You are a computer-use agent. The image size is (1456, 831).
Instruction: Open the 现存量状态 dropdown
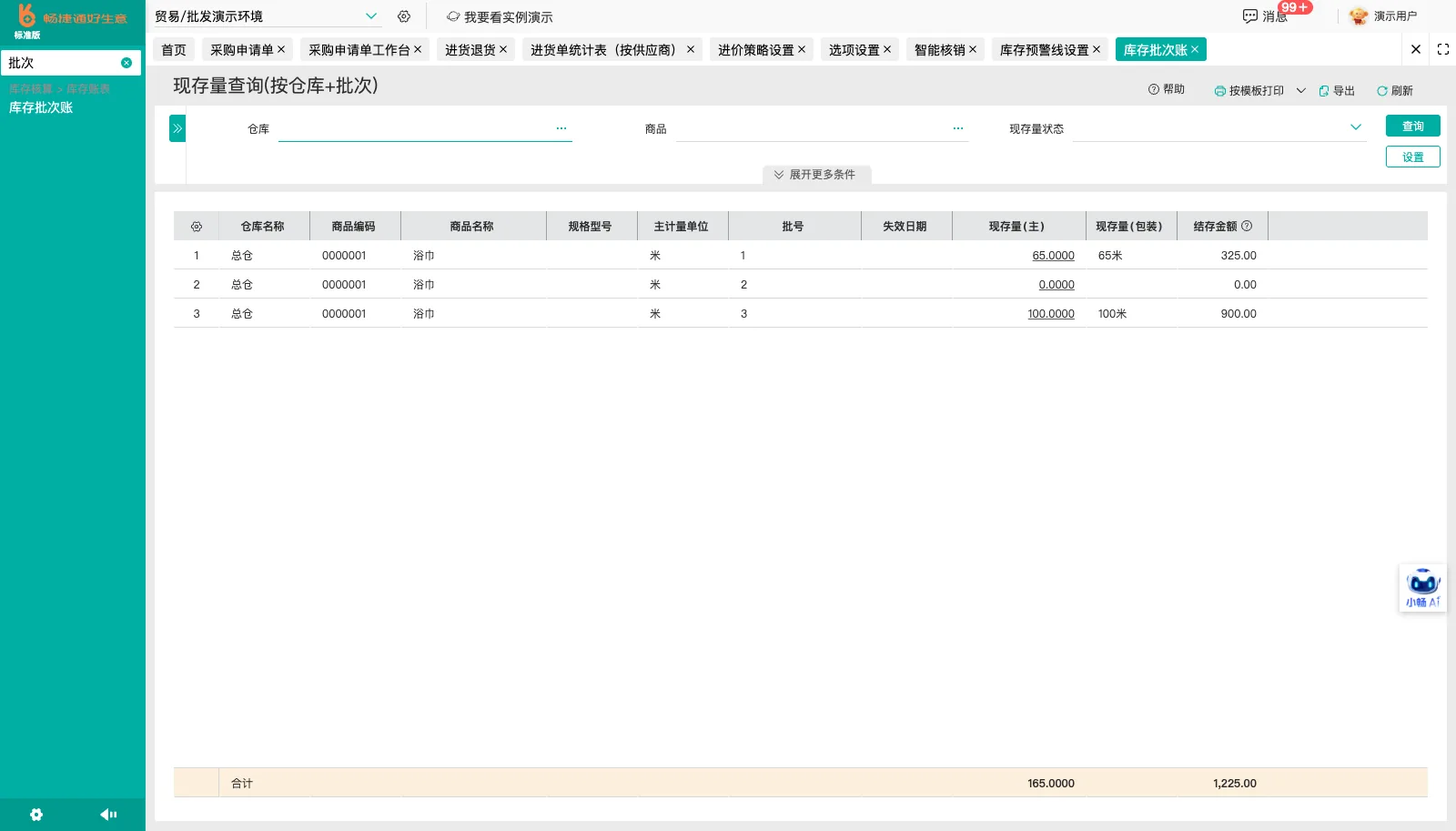click(x=1356, y=127)
